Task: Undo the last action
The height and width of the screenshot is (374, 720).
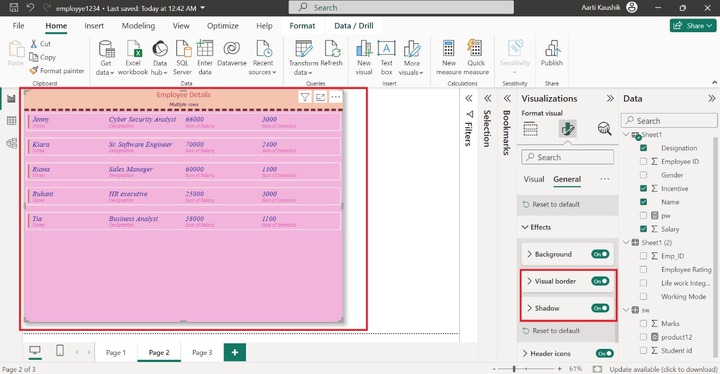Action: (30, 8)
